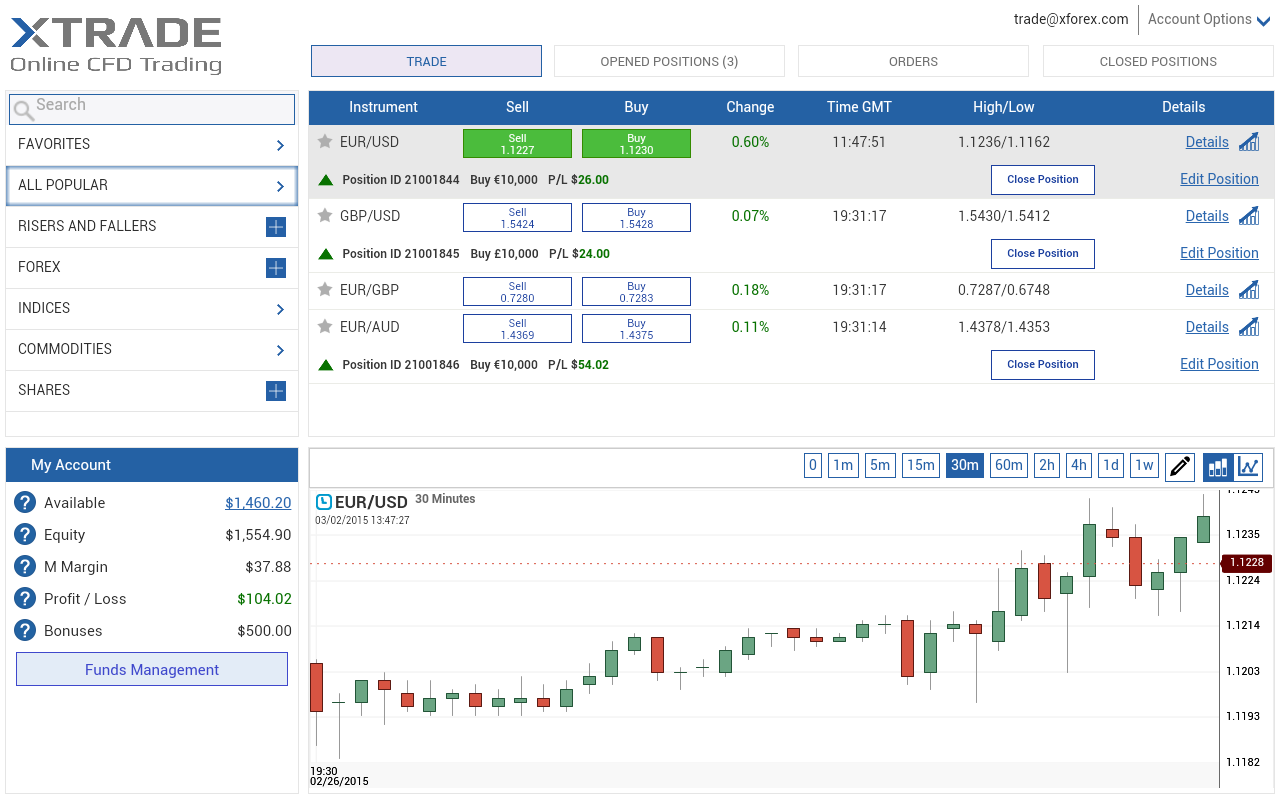Viewport: 1280px width, 800px height.
Task: Switch to candlestick chart view icon
Action: (1218, 466)
